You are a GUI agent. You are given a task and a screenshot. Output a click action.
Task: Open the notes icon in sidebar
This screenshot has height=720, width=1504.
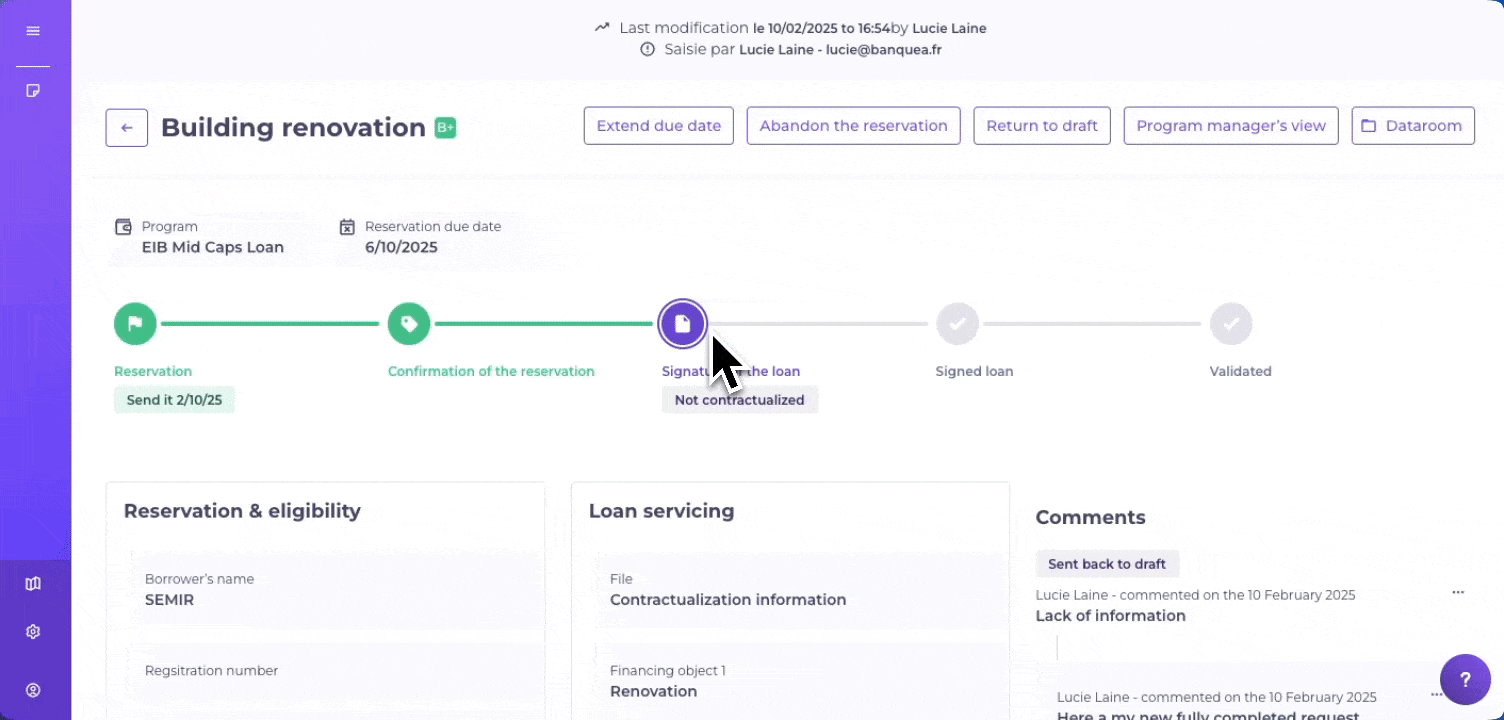click(x=33, y=91)
